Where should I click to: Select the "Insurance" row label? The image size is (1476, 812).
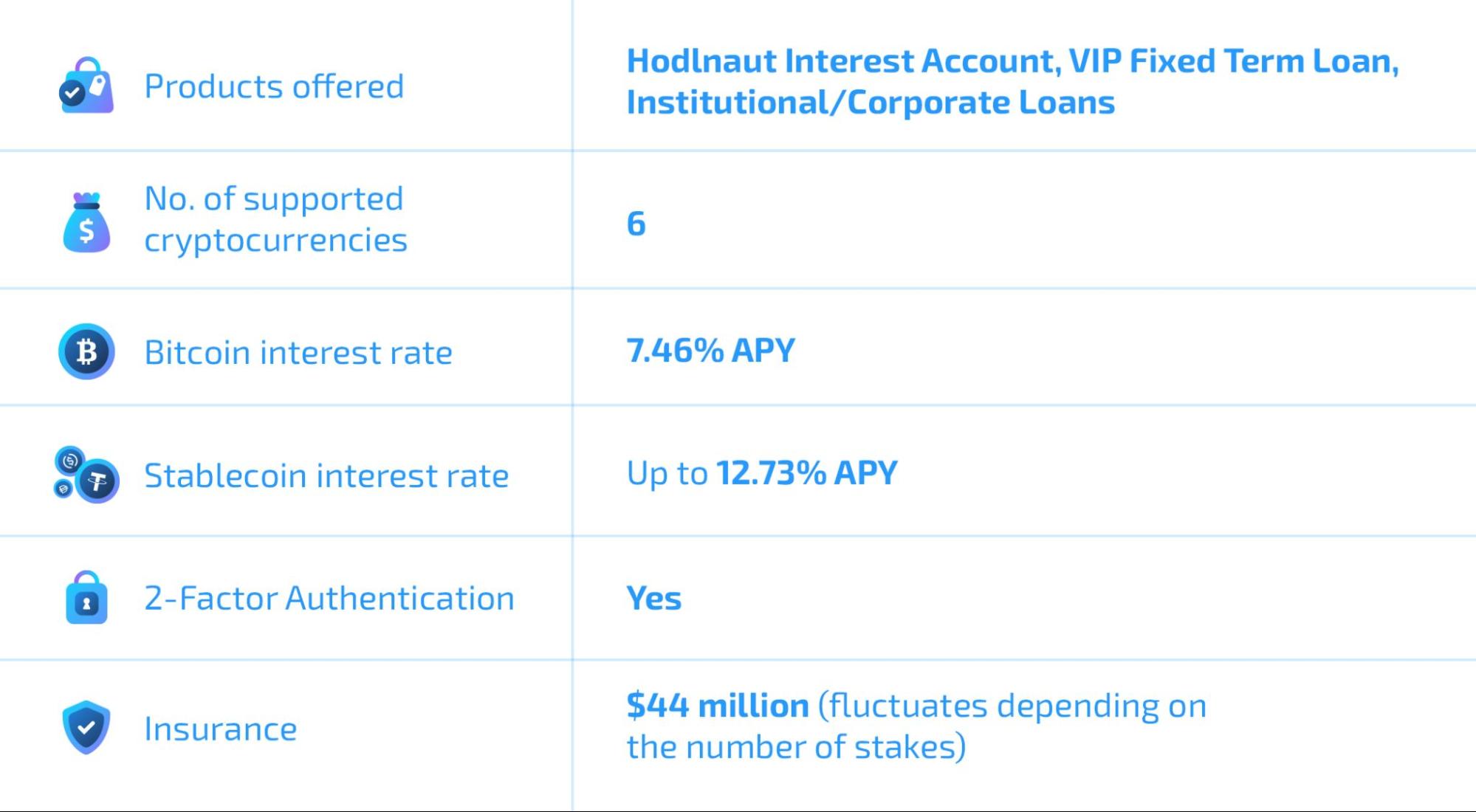(221, 729)
